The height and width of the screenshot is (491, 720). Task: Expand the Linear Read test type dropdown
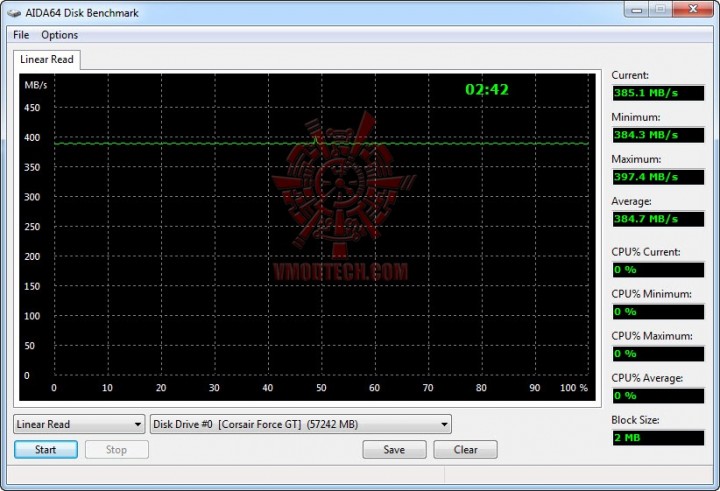tap(79, 424)
